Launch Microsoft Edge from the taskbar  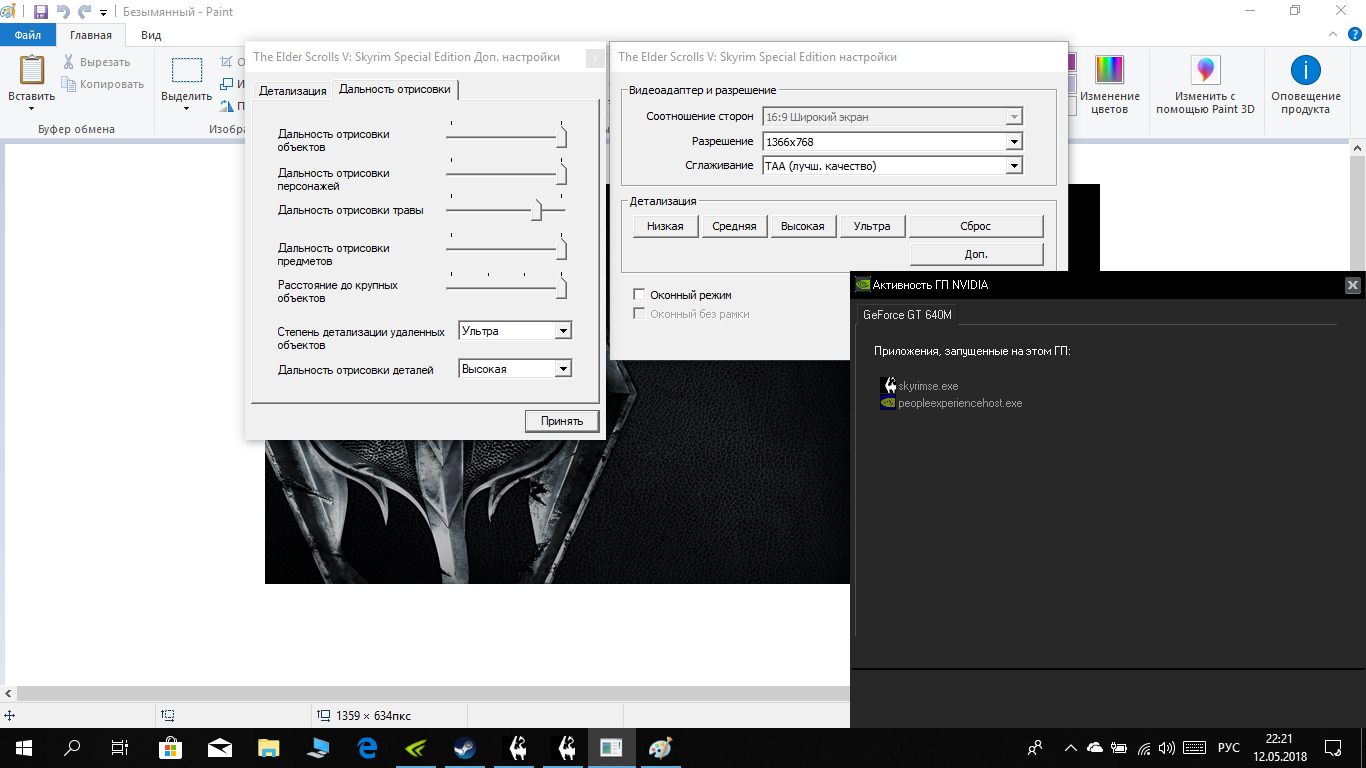367,747
